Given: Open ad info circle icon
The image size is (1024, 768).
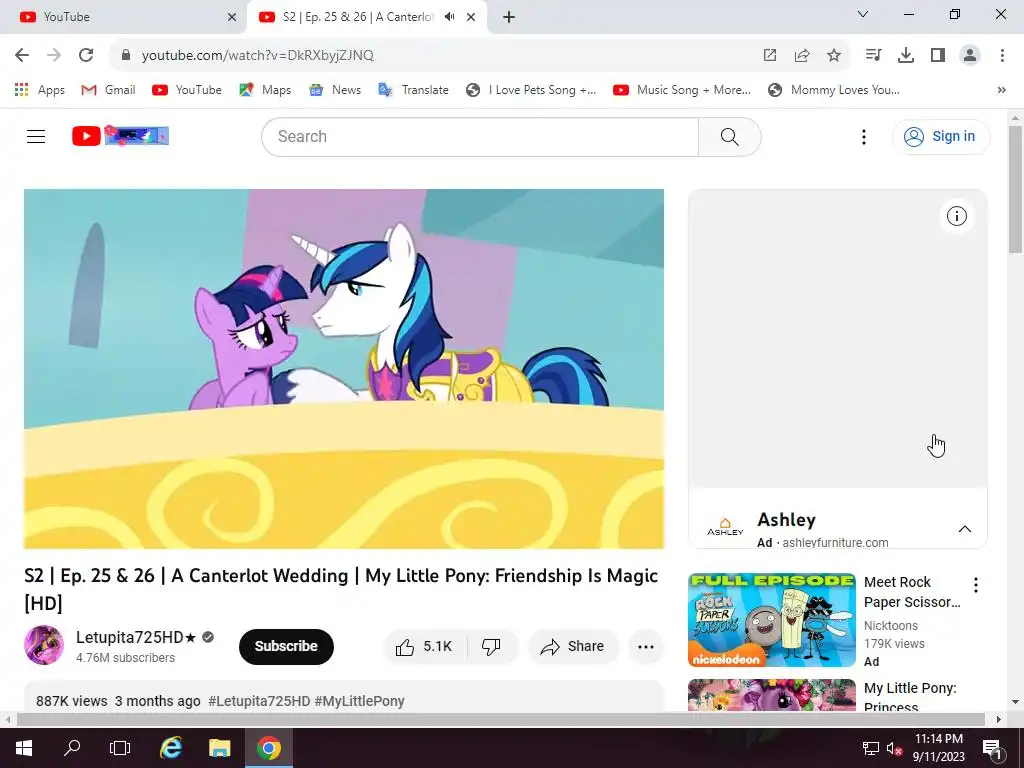Looking at the screenshot, I should tap(957, 216).
